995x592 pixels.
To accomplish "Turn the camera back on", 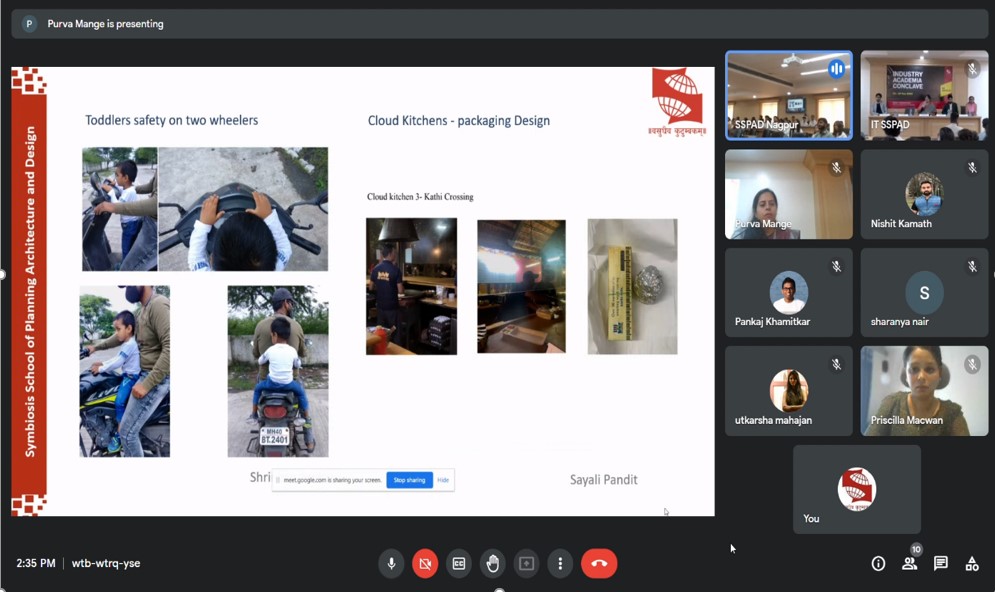I will click(425, 564).
